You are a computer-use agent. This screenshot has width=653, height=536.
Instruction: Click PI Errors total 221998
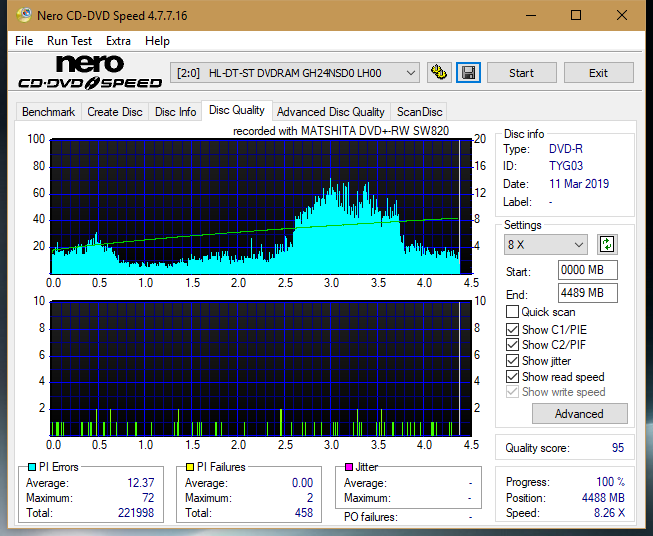click(x=136, y=513)
